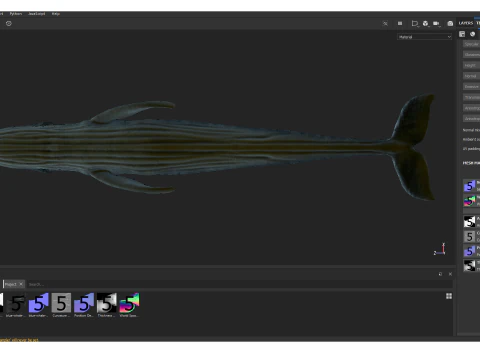Select the black-and-white ambient occlusion mesh map slot

470,222
